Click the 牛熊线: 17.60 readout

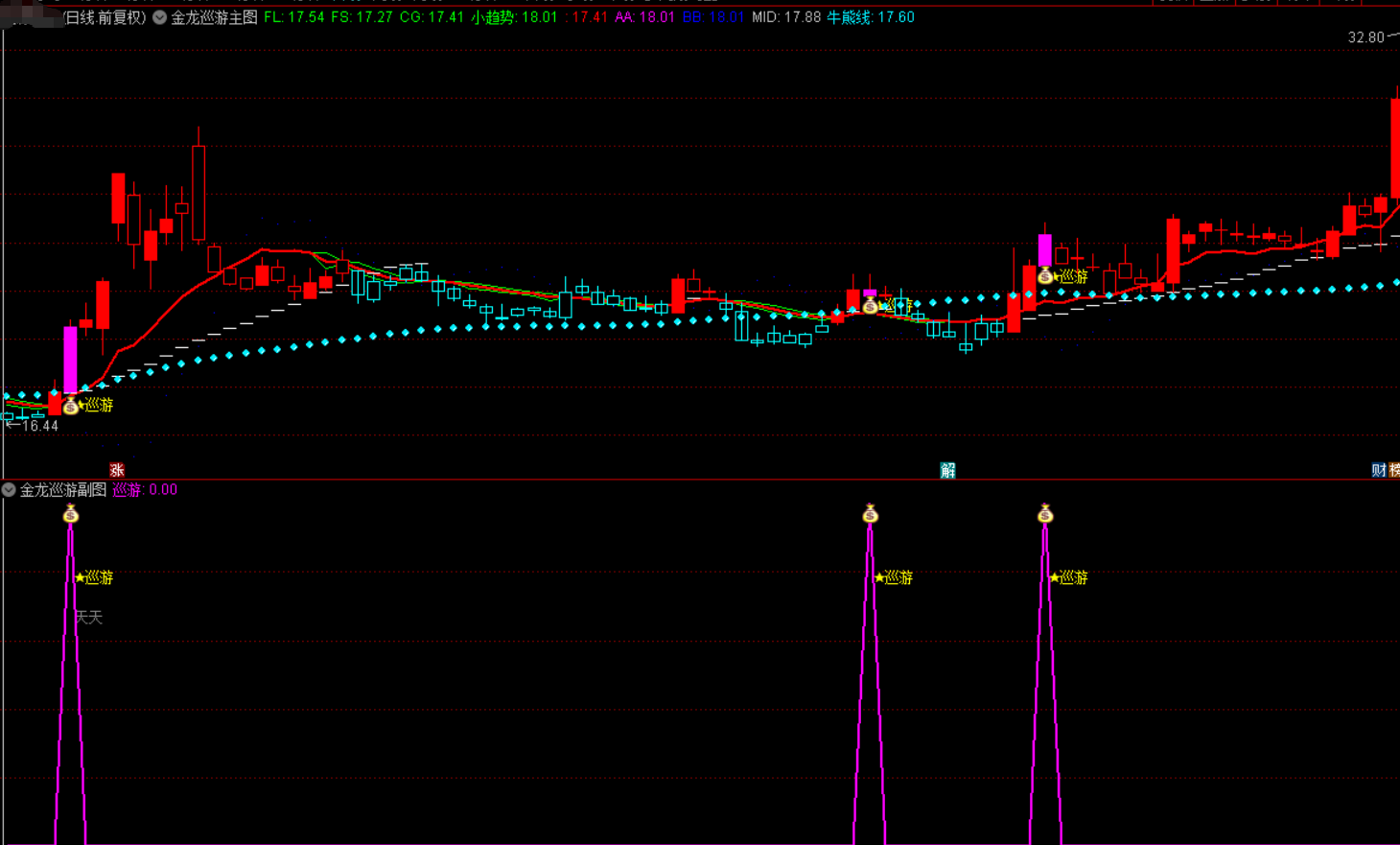[871, 17]
